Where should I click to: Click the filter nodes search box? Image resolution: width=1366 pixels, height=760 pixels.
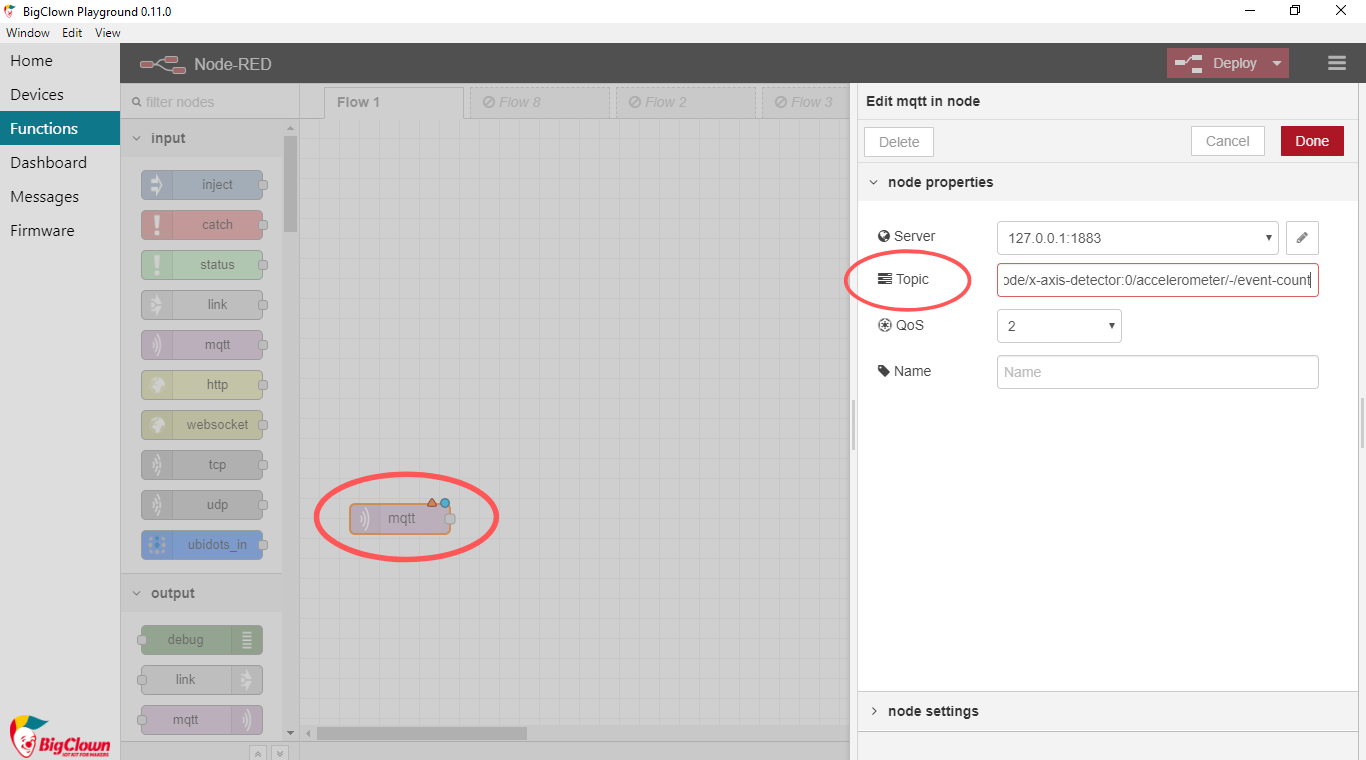tap(210, 102)
